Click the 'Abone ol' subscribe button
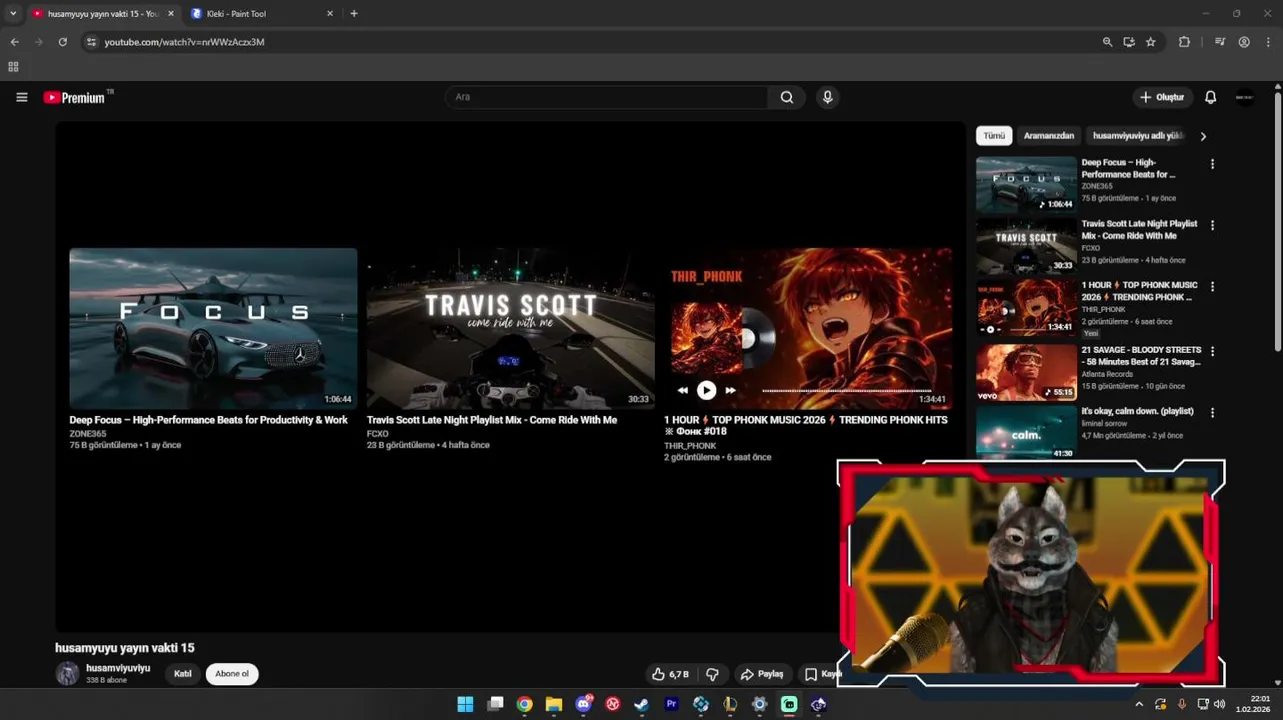Viewport: 1283px width, 720px height. coord(232,674)
